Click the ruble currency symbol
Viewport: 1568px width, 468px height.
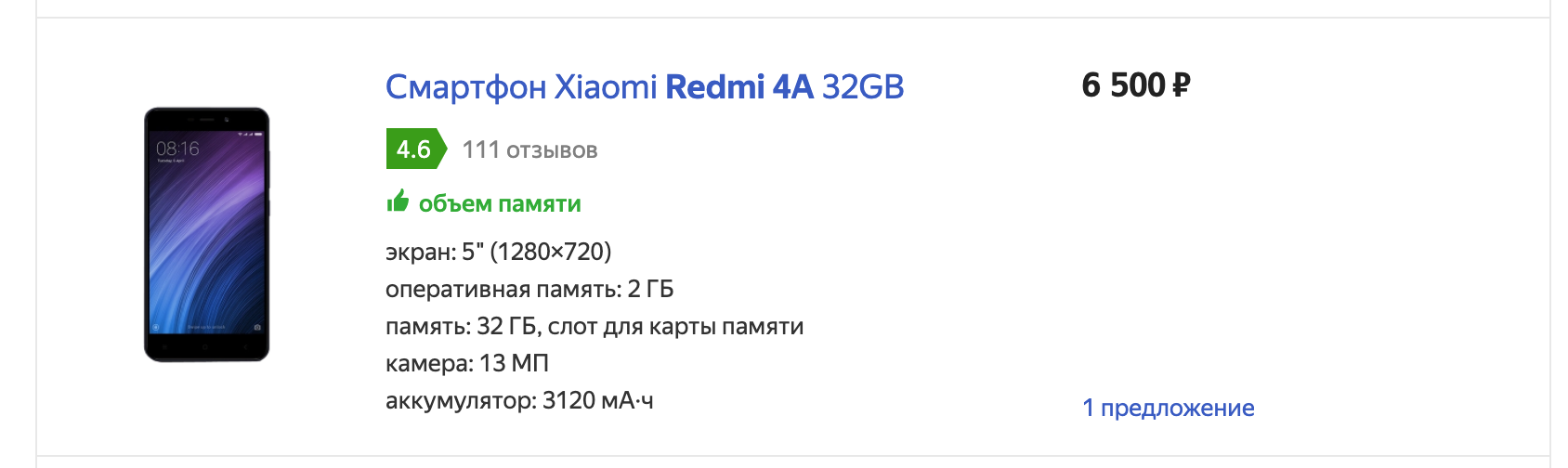[1181, 86]
